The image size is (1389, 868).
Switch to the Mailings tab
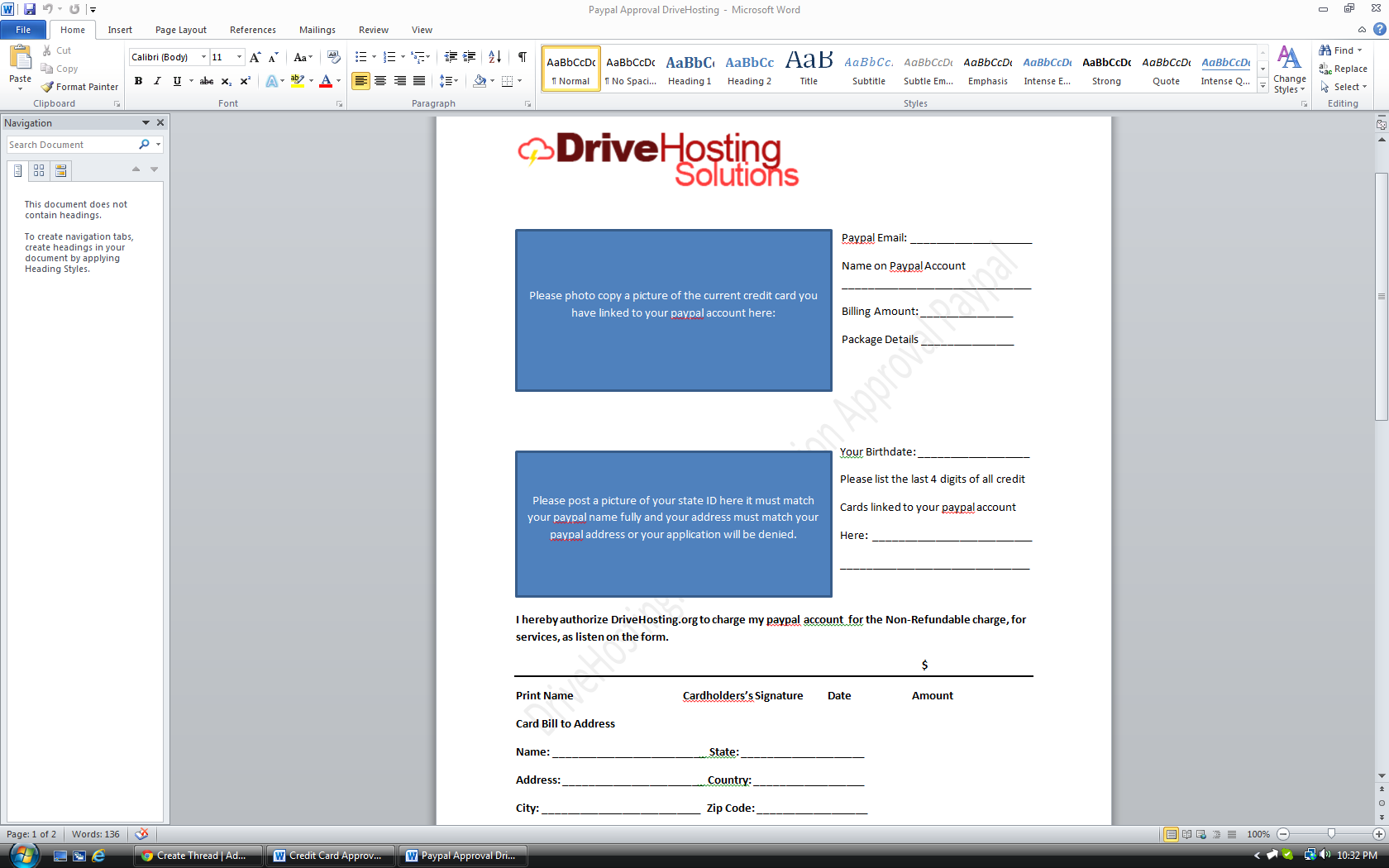317,30
